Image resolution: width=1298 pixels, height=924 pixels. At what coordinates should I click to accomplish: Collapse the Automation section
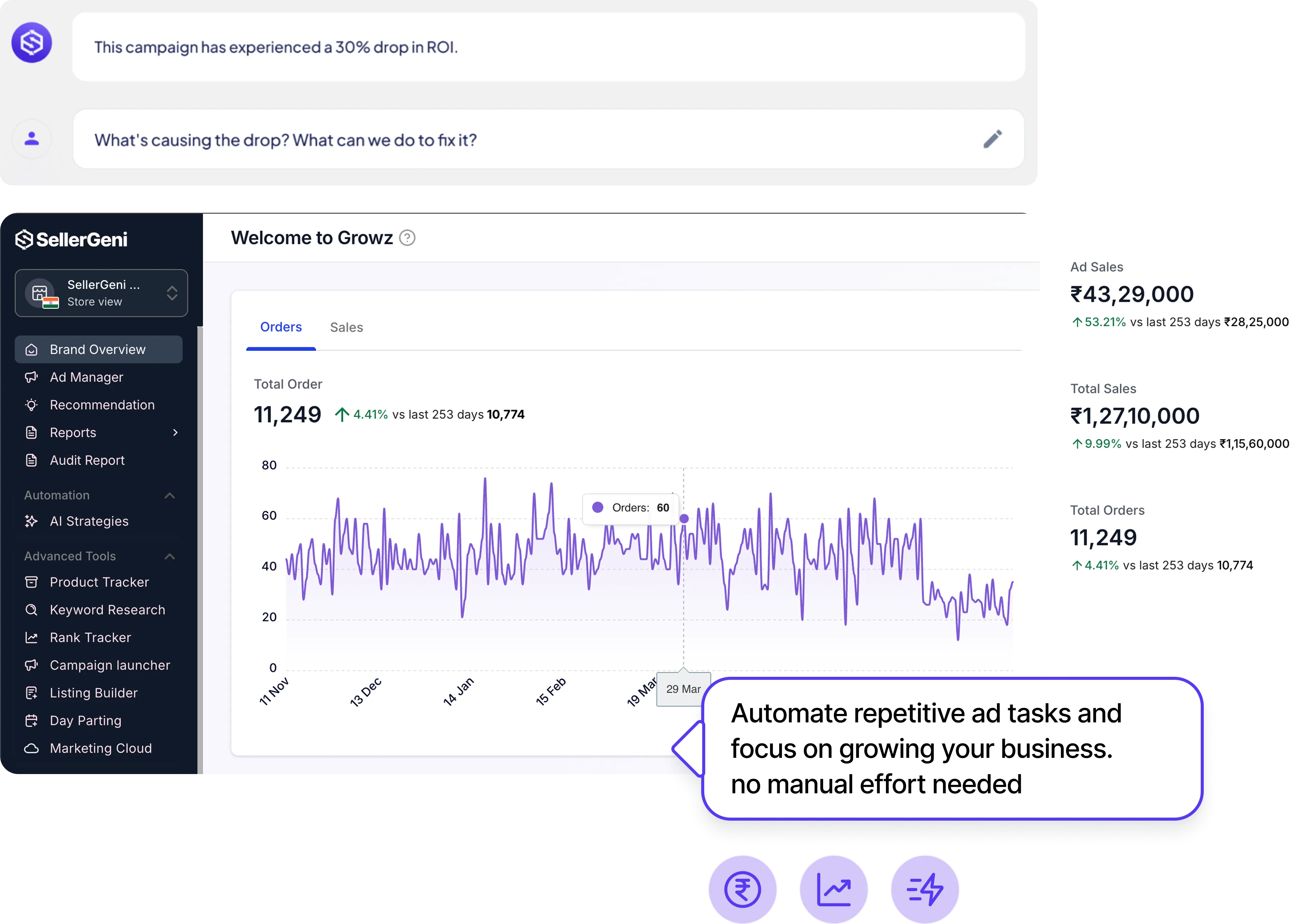pyautogui.click(x=170, y=495)
